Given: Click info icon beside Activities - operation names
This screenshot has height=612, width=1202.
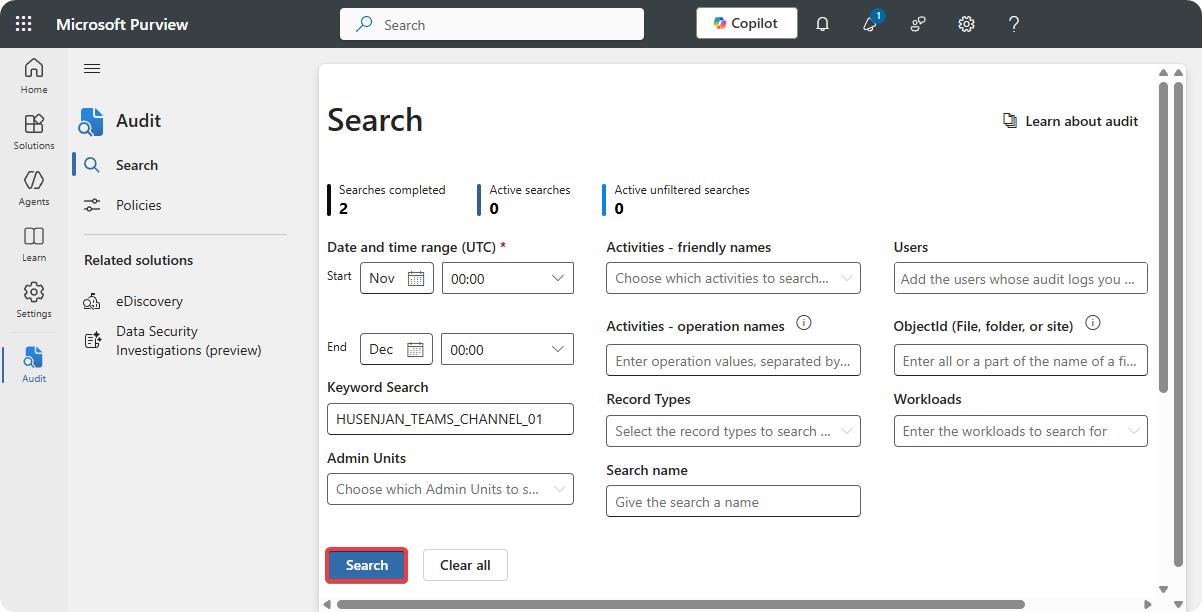Looking at the screenshot, I should (803, 324).
